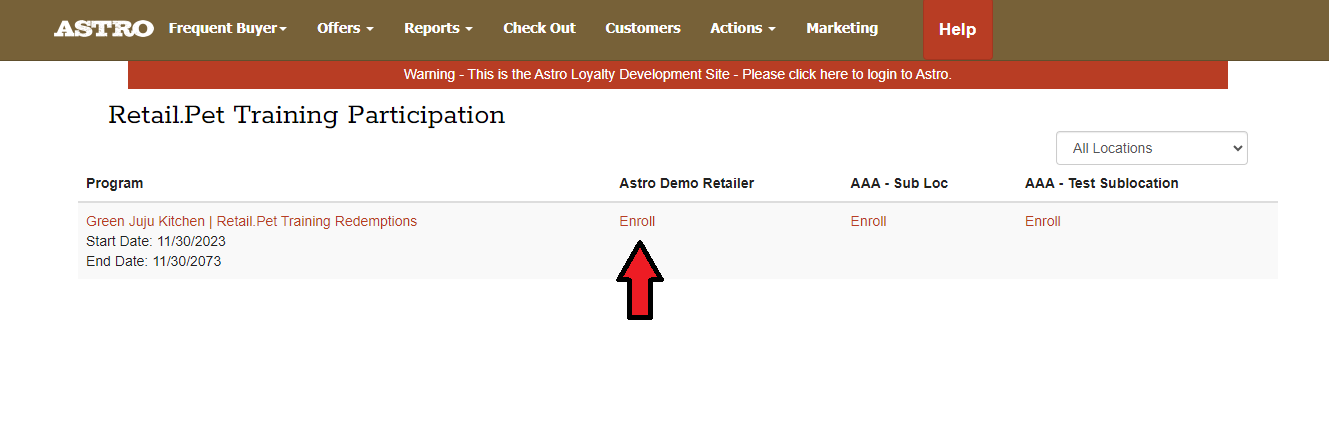Expand the Actions menu

(742, 29)
